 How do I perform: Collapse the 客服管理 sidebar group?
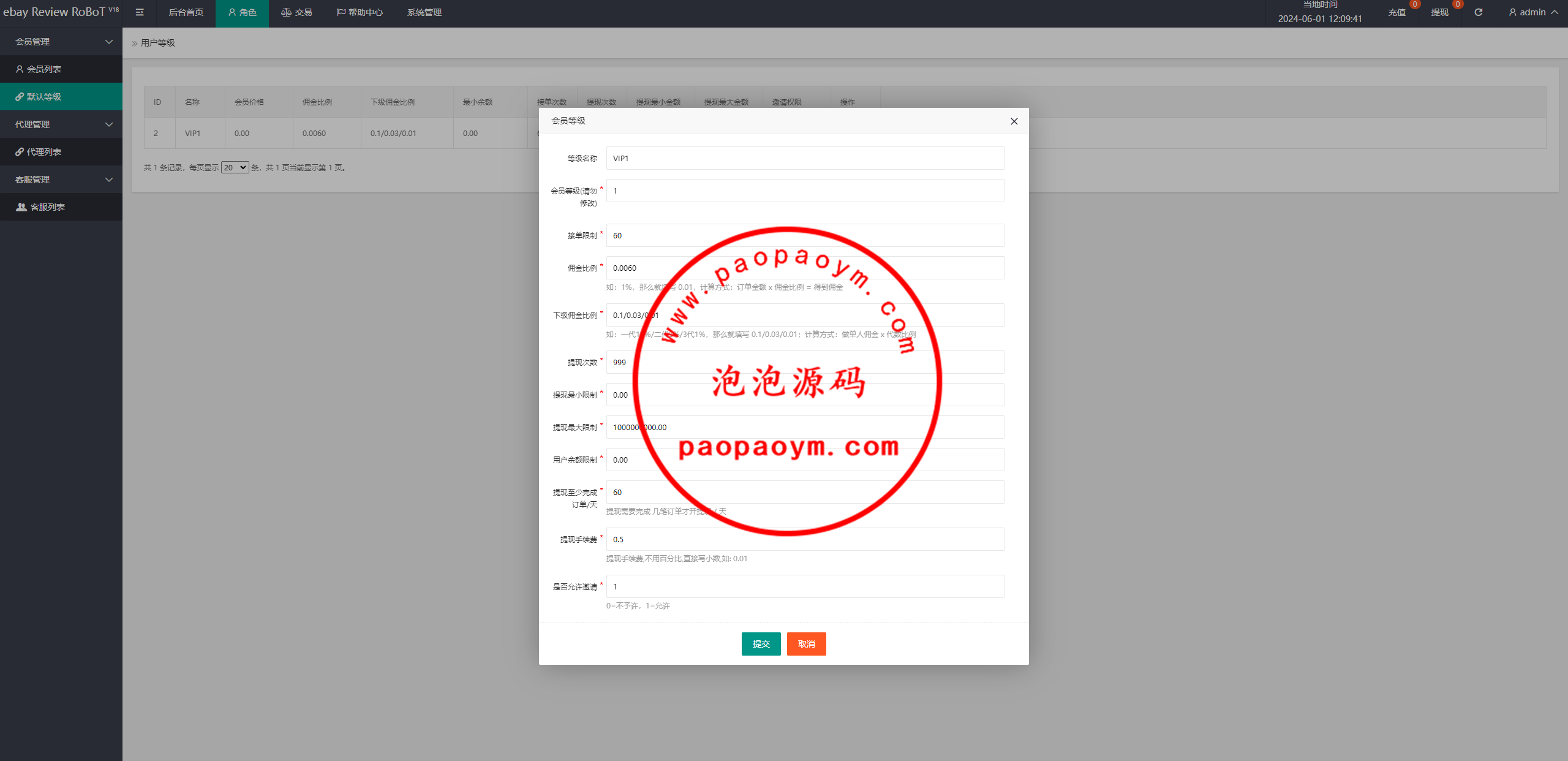pos(61,180)
